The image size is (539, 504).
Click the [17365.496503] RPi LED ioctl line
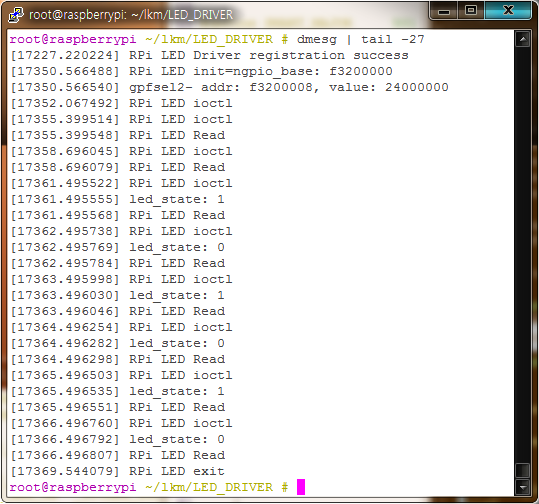tap(121, 375)
